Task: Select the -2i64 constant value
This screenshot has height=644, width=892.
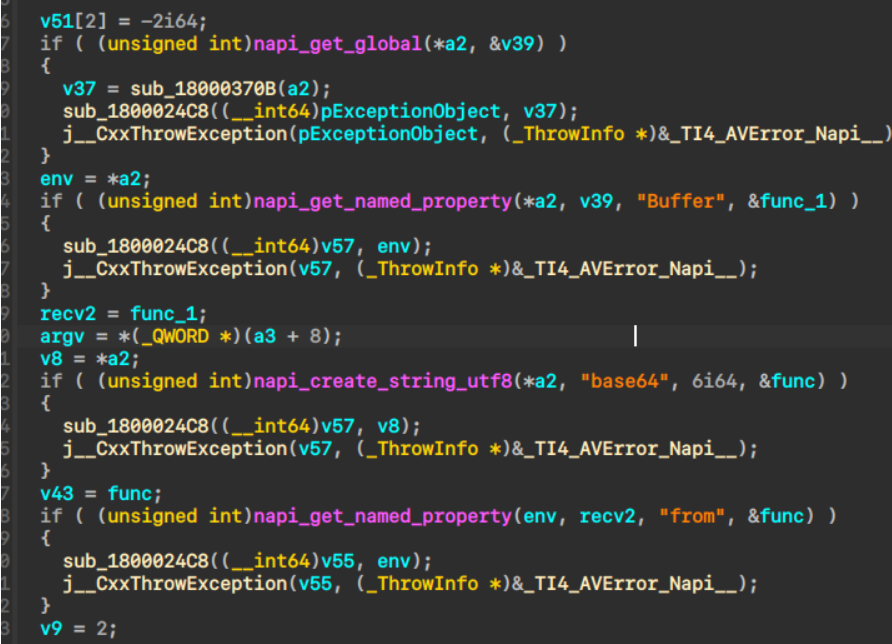Action: [x=169, y=22]
